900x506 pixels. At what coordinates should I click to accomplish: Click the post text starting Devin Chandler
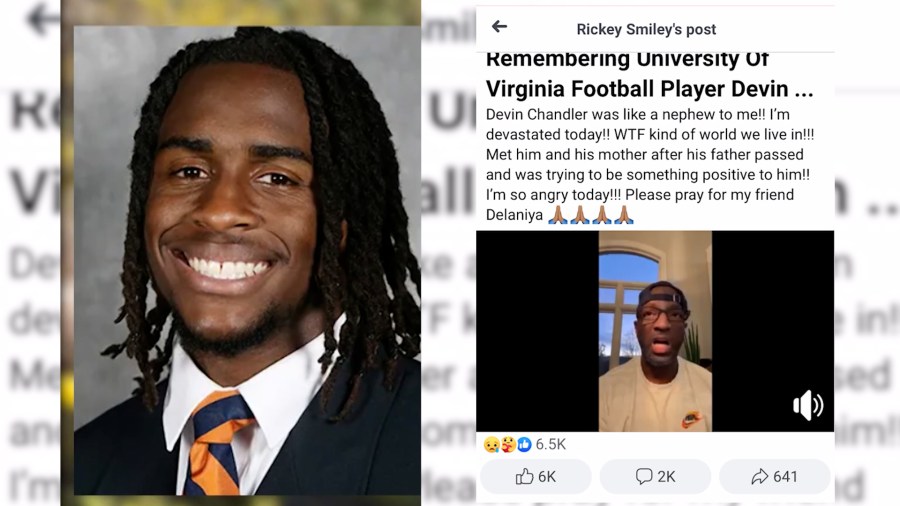(x=649, y=165)
